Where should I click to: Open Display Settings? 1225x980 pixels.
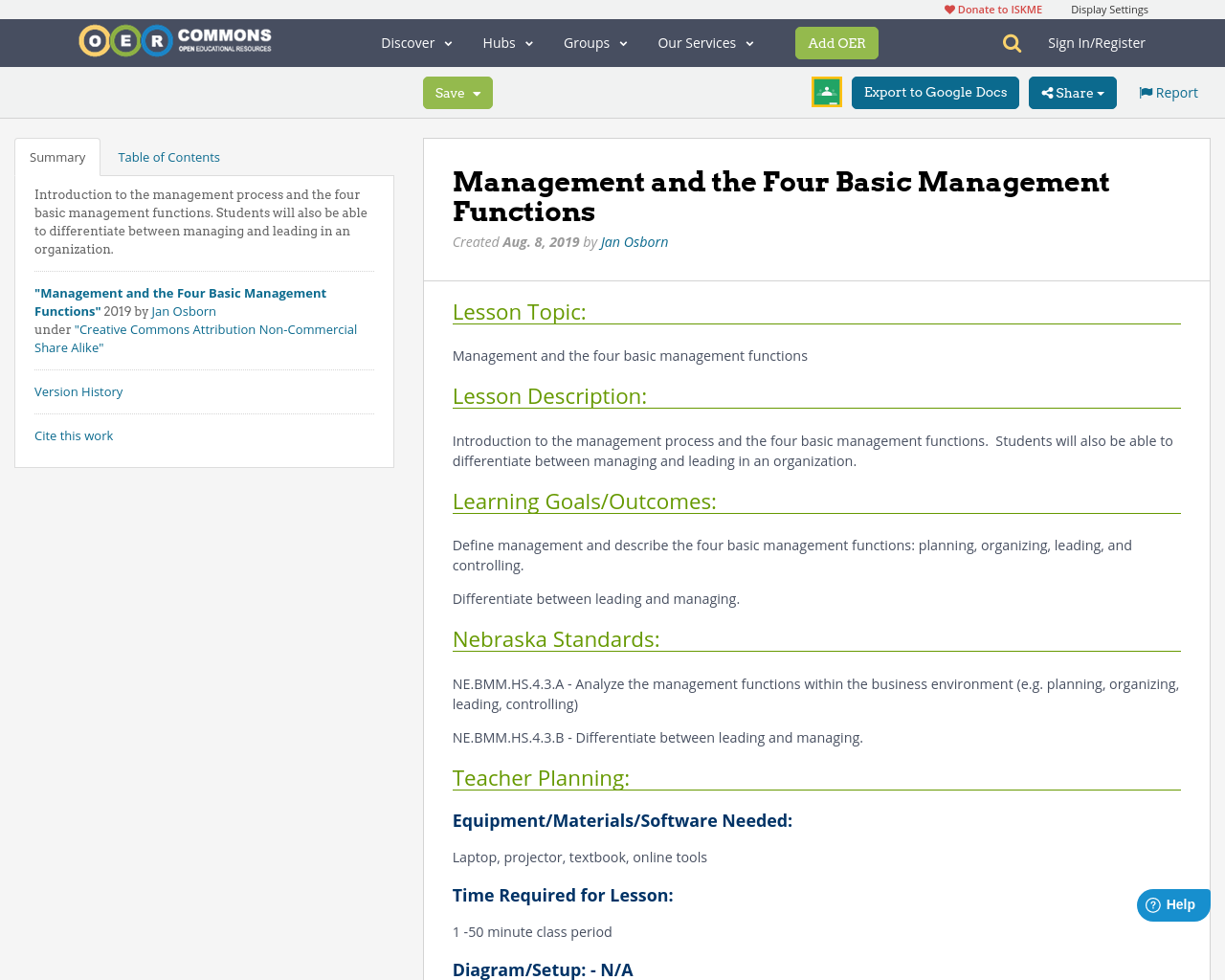[x=1109, y=8]
